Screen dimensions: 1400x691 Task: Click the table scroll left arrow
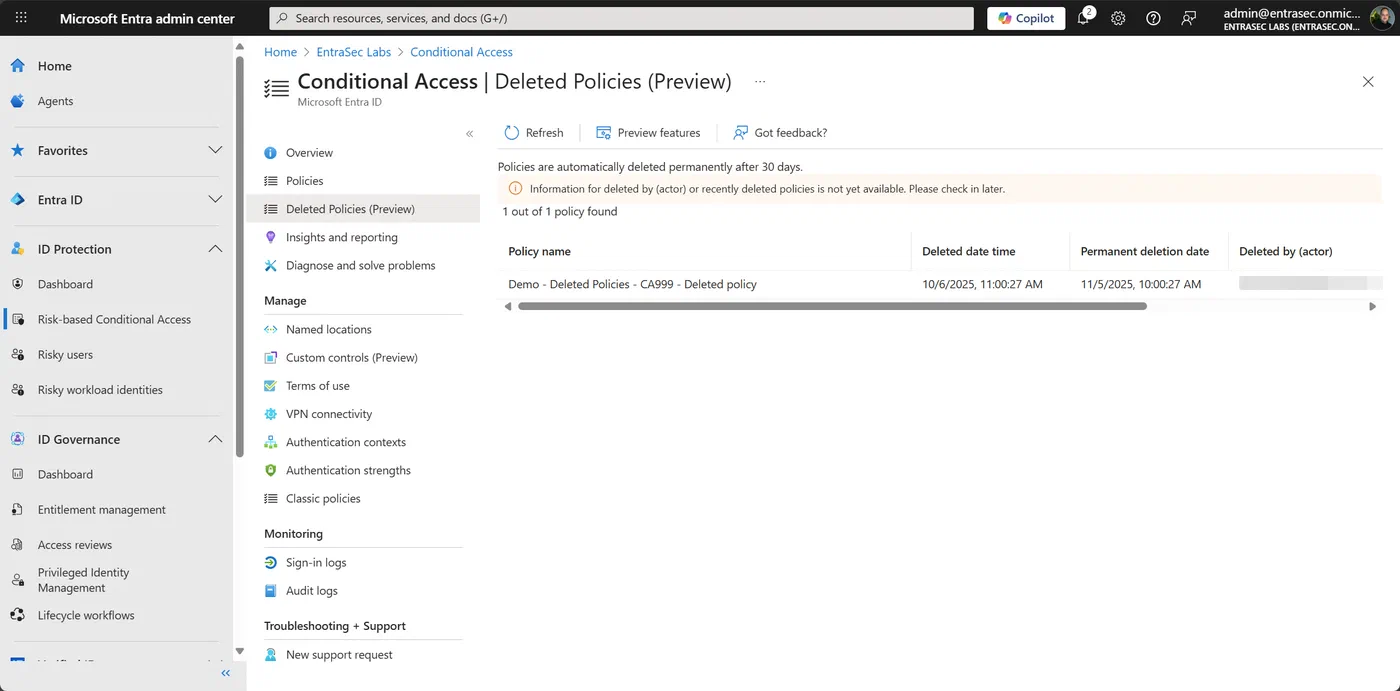coord(508,306)
